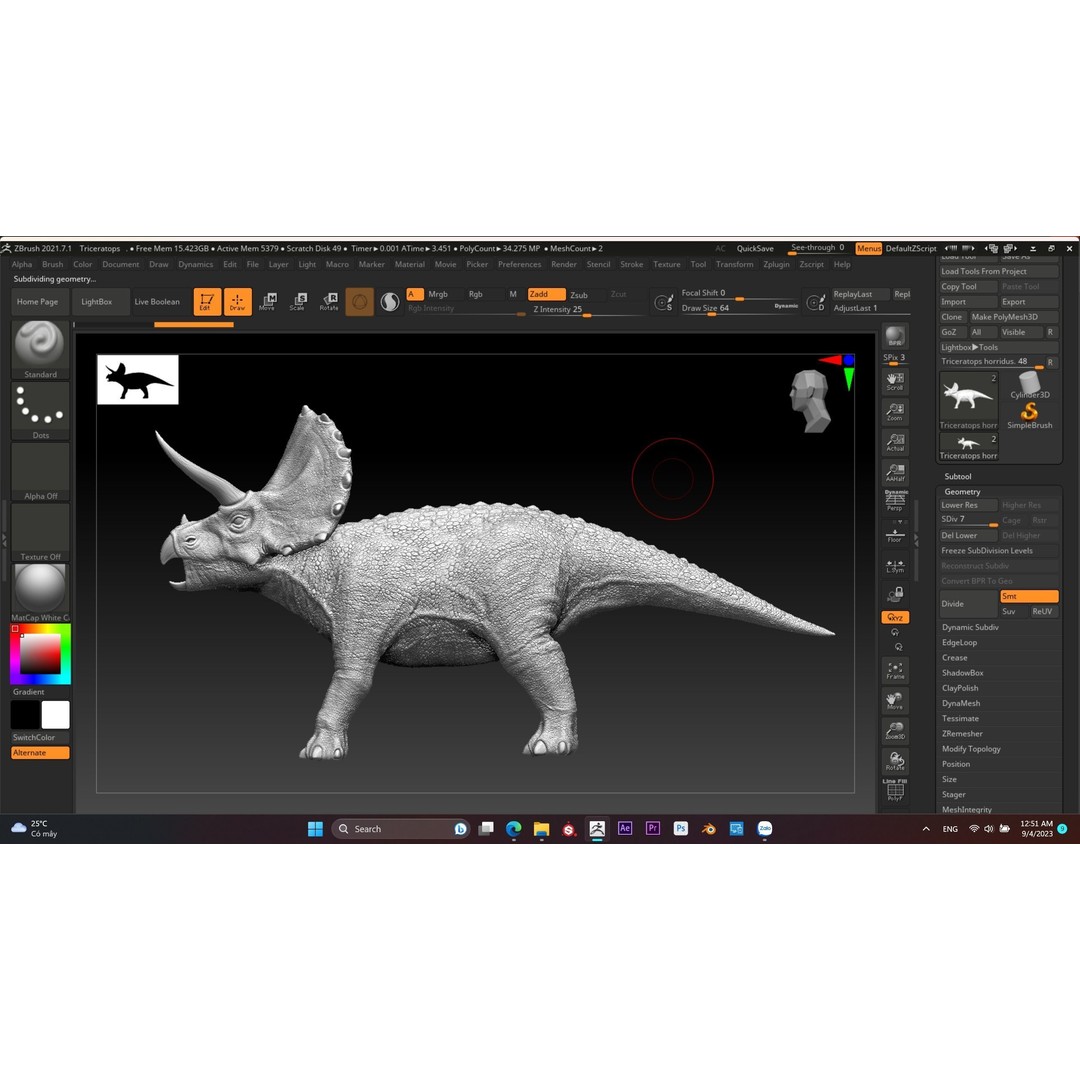
Task: Open Premiere Pro from taskbar
Action: coord(652,829)
